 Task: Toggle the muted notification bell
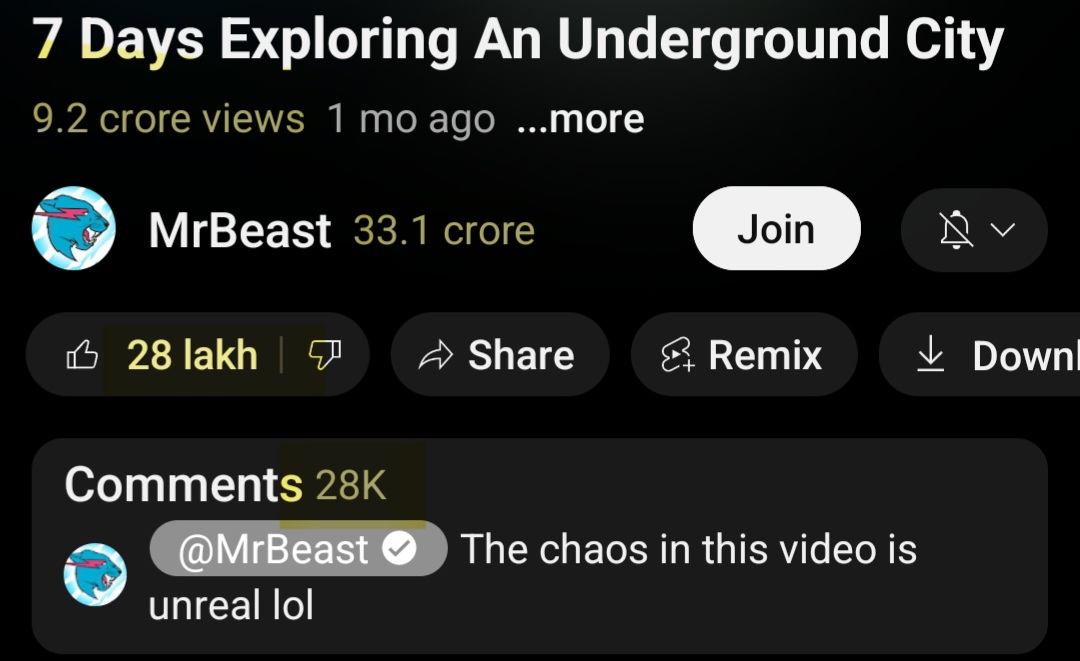(x=956, y=229)
